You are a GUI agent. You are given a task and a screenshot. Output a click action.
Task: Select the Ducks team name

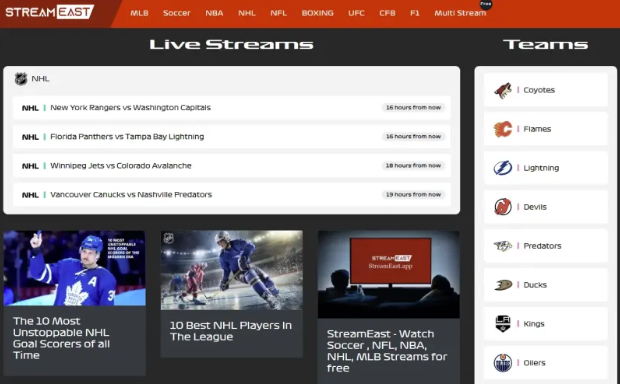[535, 285]
